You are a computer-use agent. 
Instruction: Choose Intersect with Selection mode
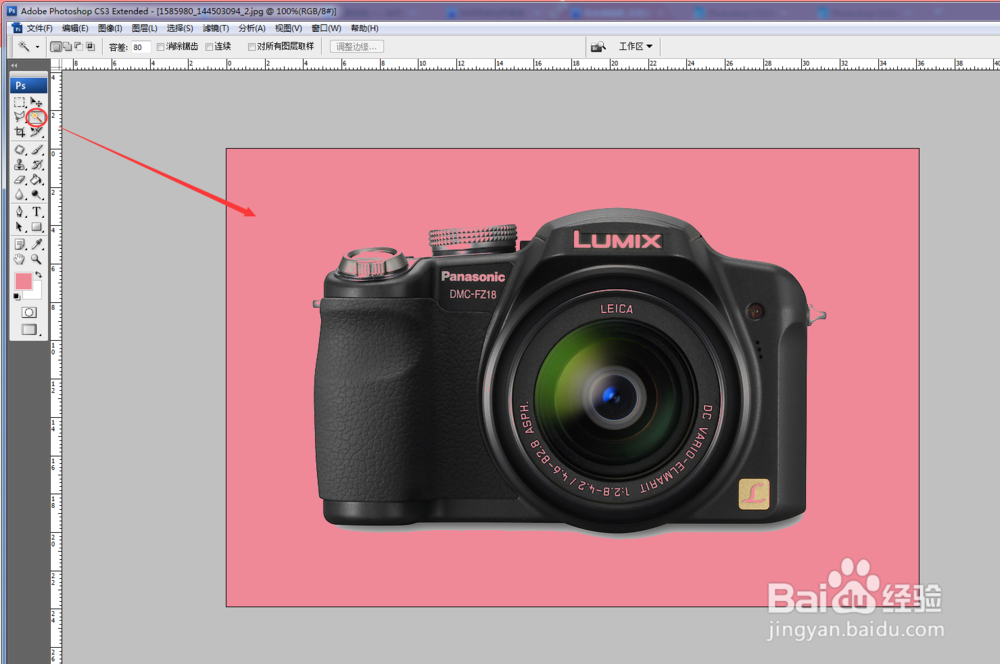pyautogui.click(x=90, y=47)
